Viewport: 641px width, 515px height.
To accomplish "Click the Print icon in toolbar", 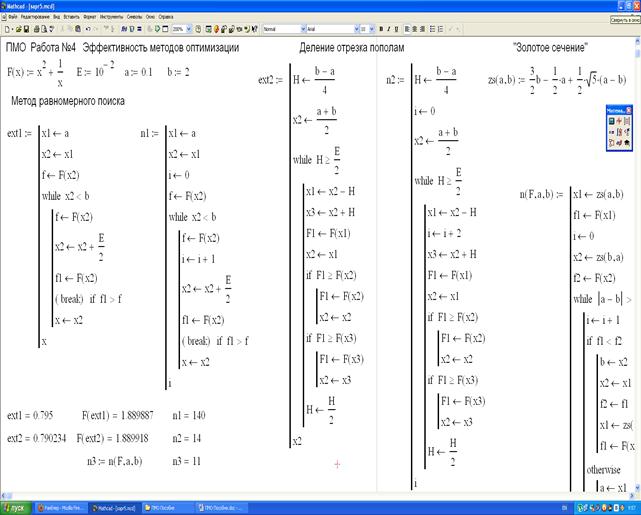I will click(x=36, y=29).
